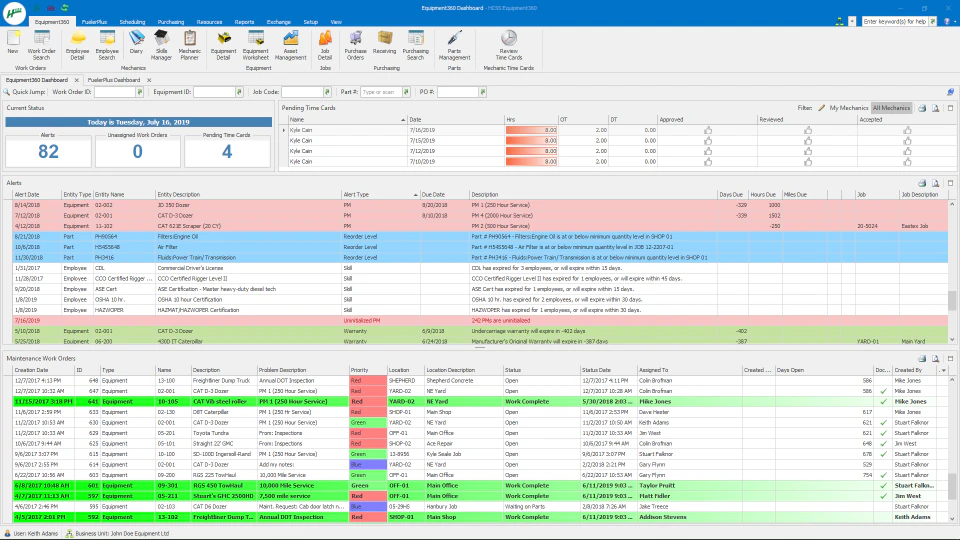Image resolution: width=960 pixels, height=540 pixels.
Task: Expand the Kyle Cain 7/16/2019 row
Action: point(284,130)
